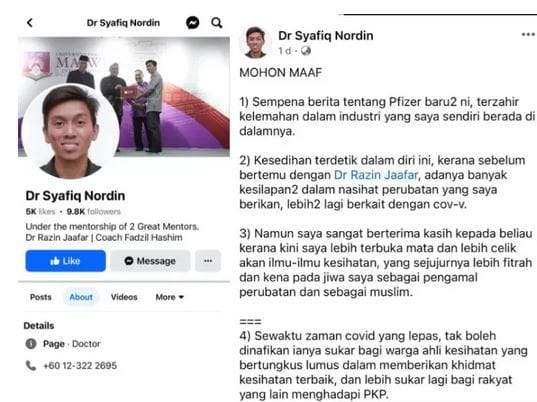Open Messenger from the header icon

[193, 23]
